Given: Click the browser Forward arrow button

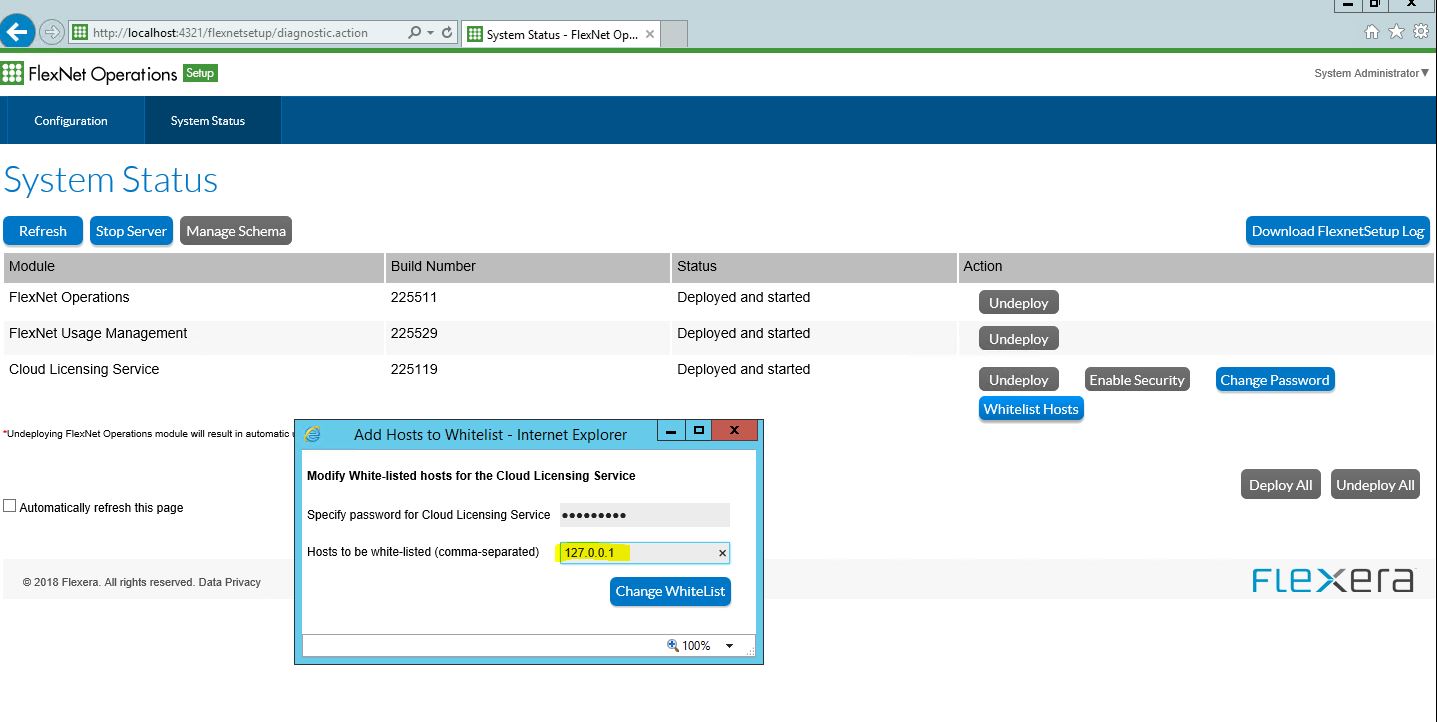Looking at the screenshot, I should point(52,32).
